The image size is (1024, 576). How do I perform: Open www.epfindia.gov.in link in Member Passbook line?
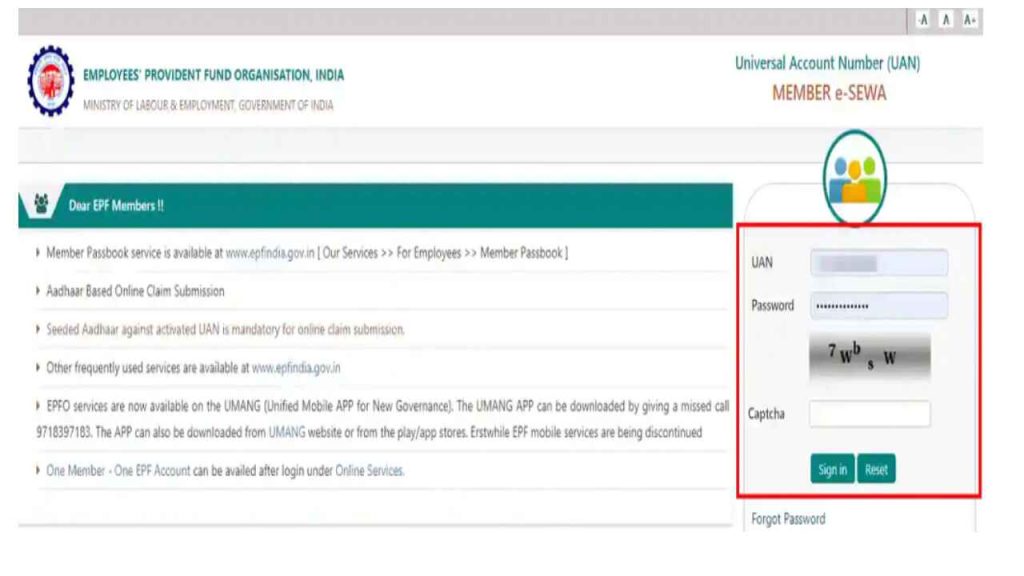pyautogui.click(x=270, y=253)
